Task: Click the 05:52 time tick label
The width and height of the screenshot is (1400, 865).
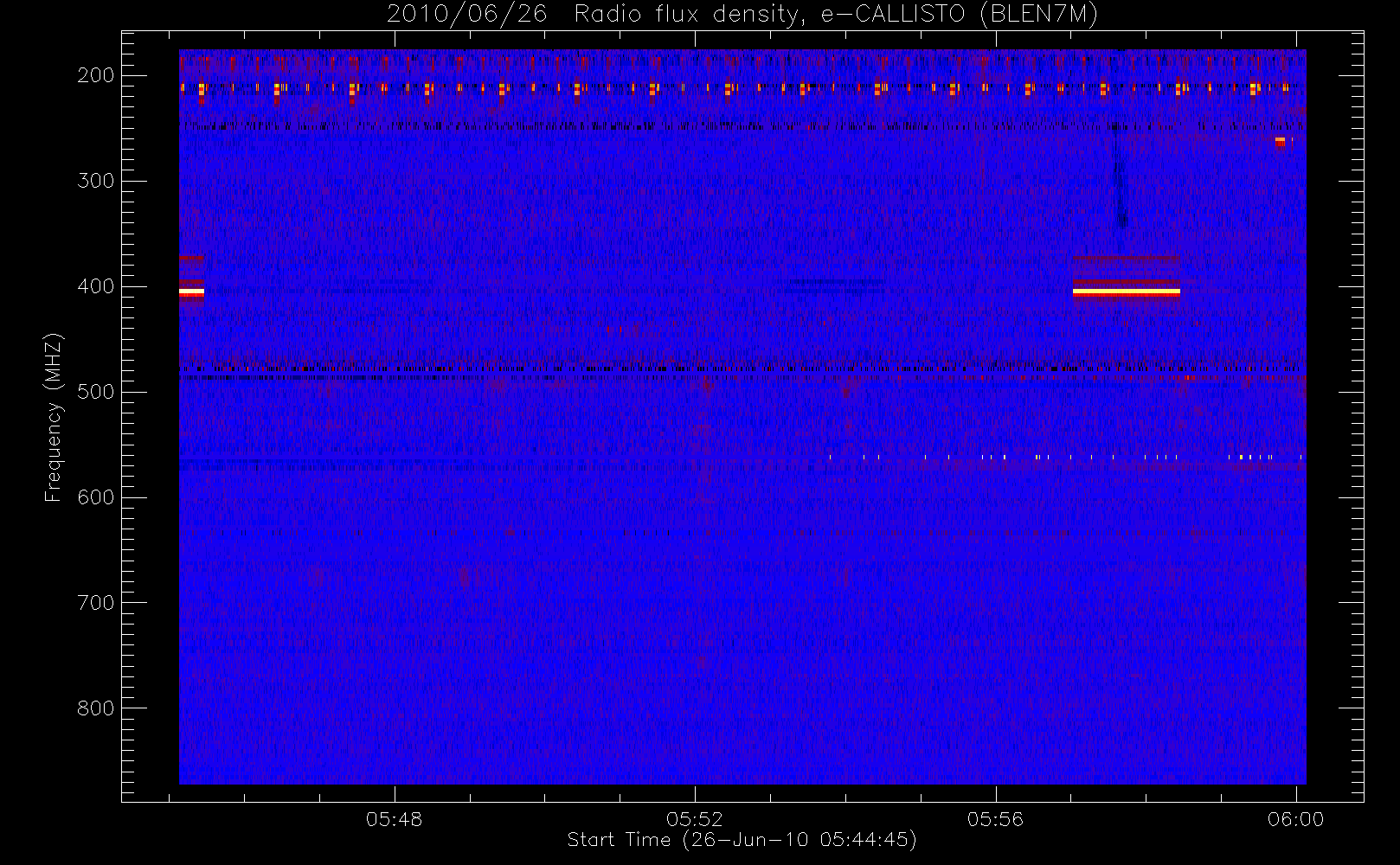Action: [695, 819]
